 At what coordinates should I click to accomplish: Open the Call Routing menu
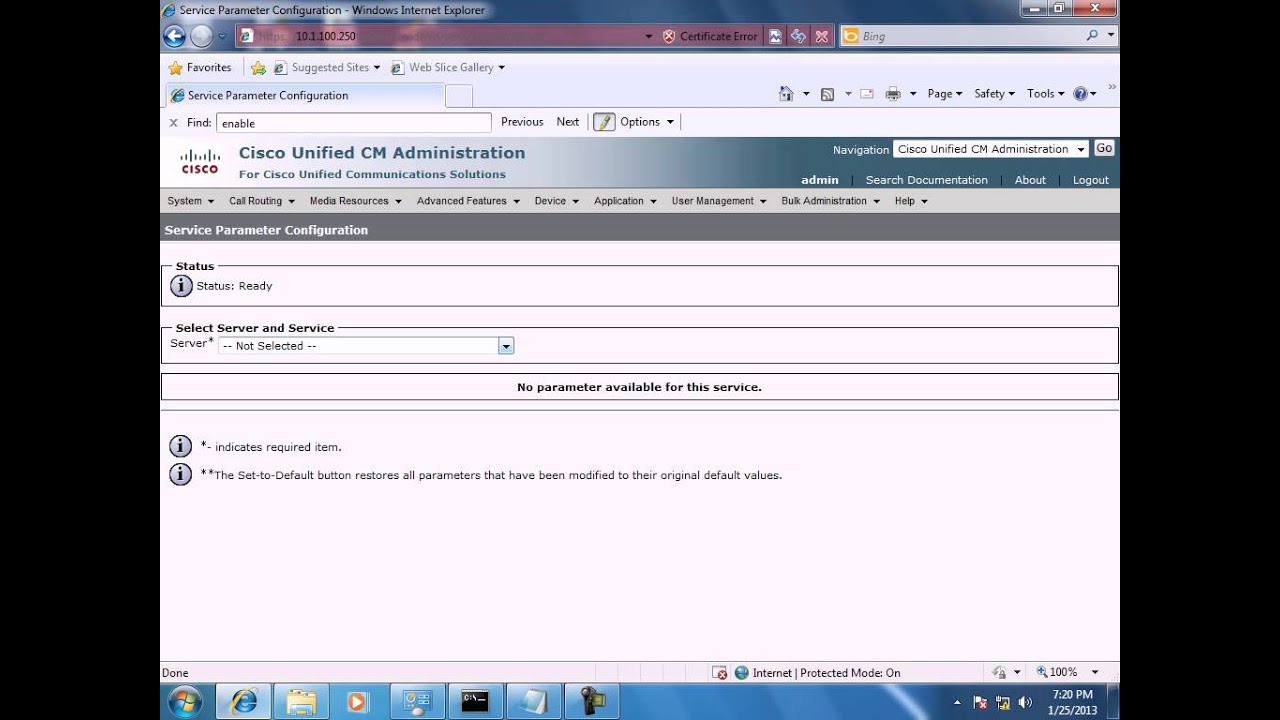261,201
